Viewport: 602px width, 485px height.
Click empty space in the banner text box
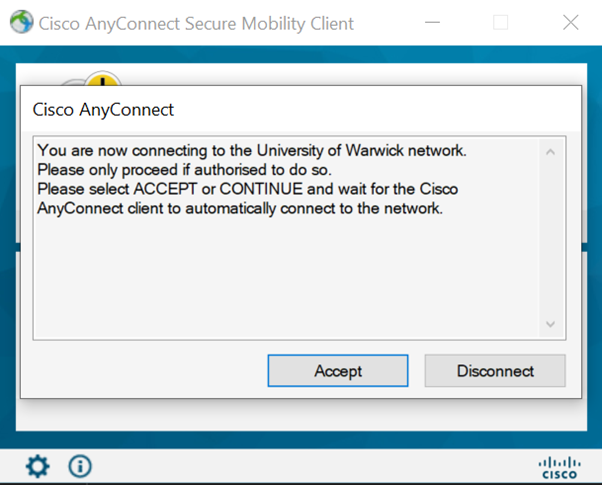[280, 280]
